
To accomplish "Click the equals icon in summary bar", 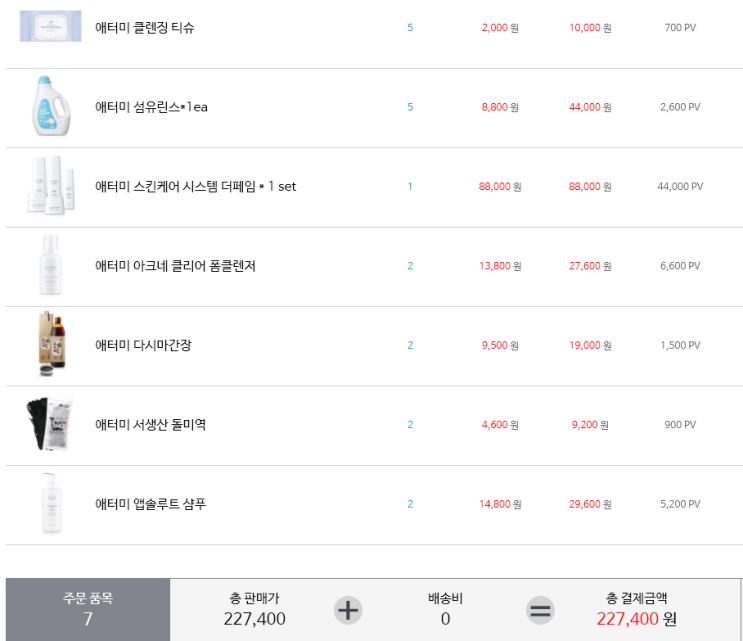I will pos(540,610).
